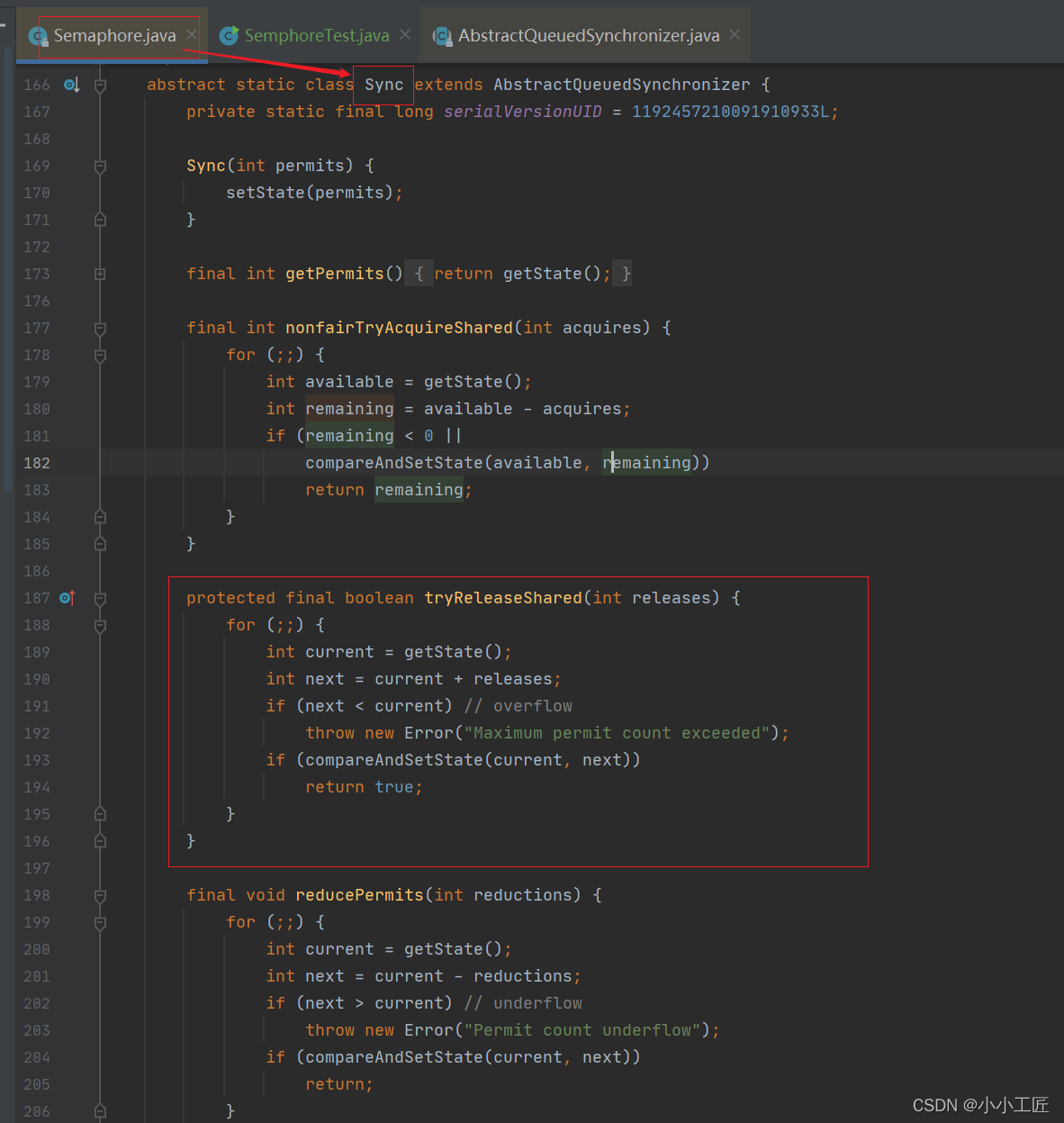The width and height of the screenshot is (1064, 1123).
Task: Click 'int next = current + releases;' line
Action: coord(414,679)
